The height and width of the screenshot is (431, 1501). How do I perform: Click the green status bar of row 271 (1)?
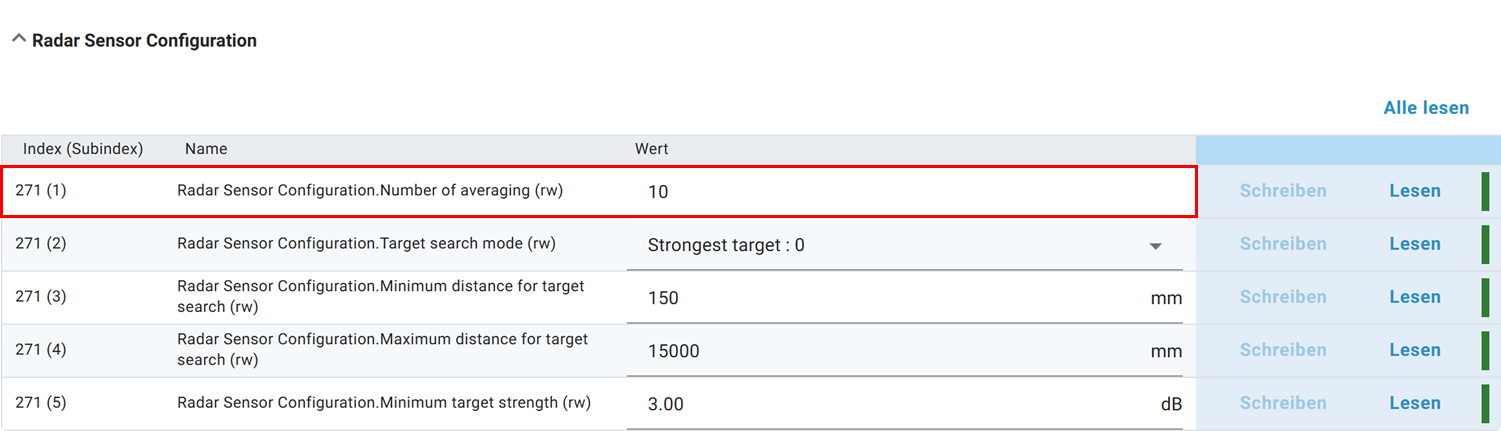1485,191
